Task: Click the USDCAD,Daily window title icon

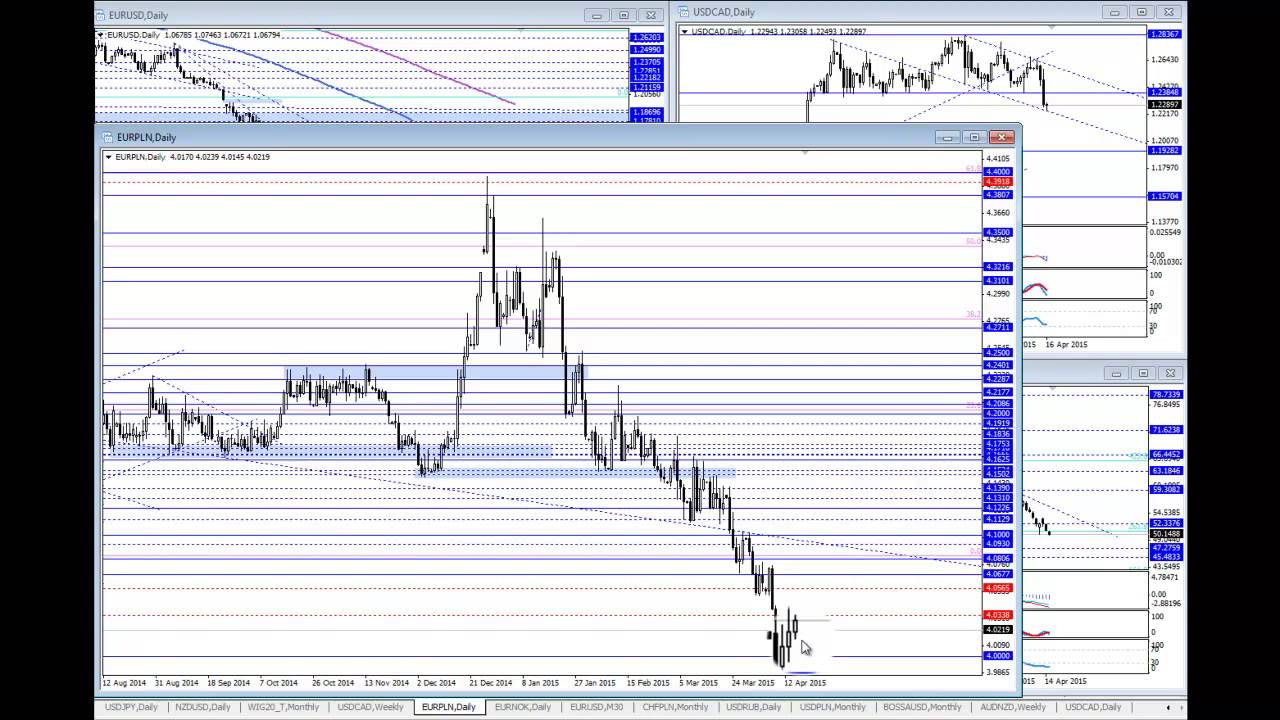Action: (x=684, y=12)
